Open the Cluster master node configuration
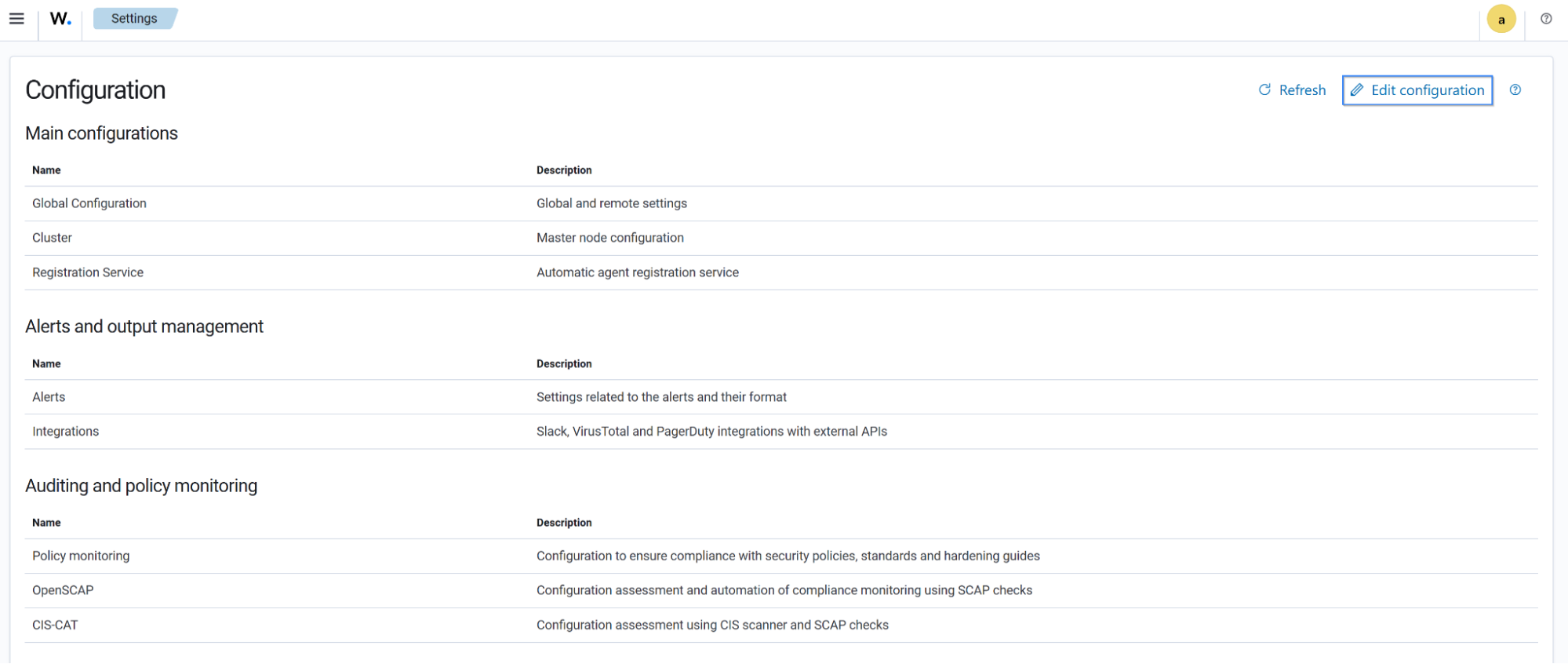 52,237
